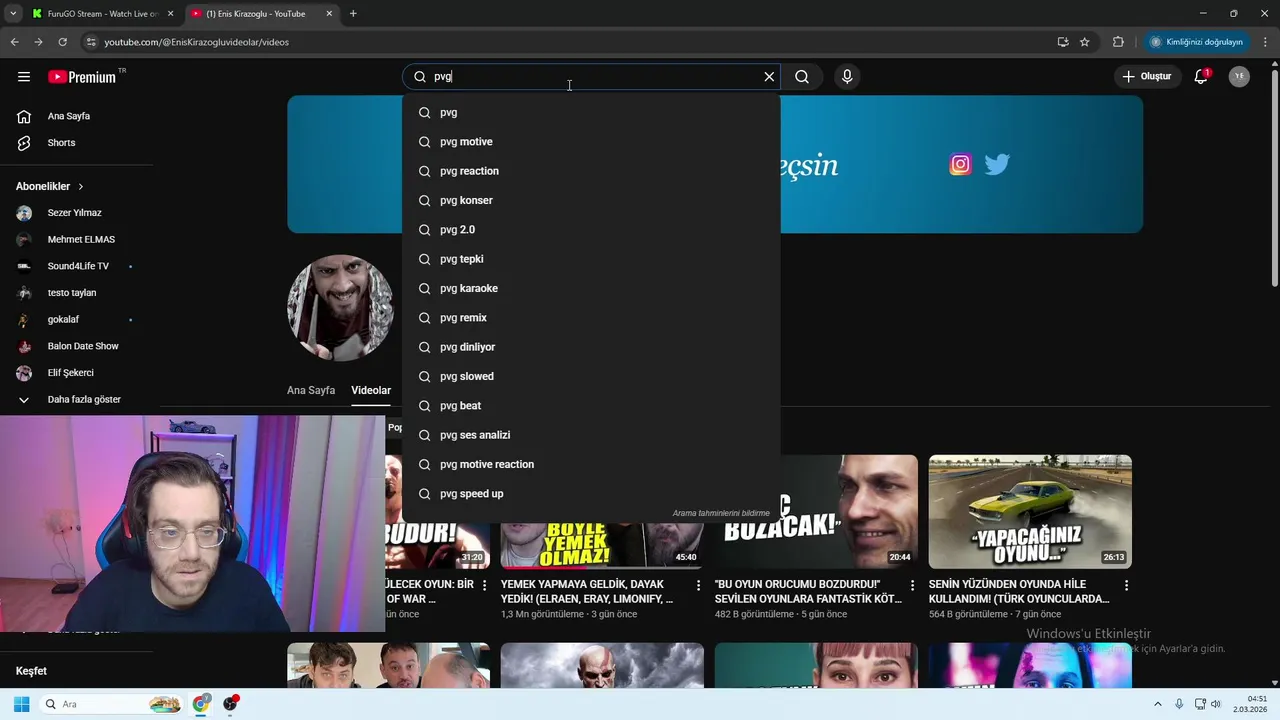Image resolution: width=1280 pixels, height=720 pixels.
Task: Select 'pvg 2.0' suggestion
Action: click(591, 230)
